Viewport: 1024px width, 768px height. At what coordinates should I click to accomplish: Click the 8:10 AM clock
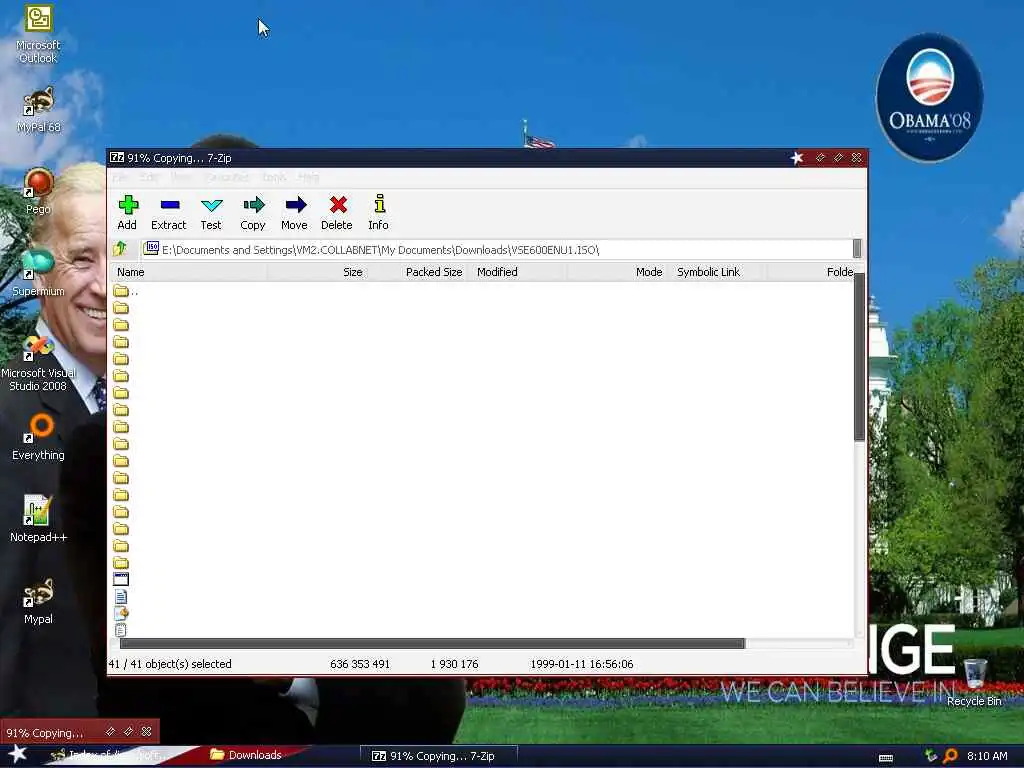[x=987, y=756]
